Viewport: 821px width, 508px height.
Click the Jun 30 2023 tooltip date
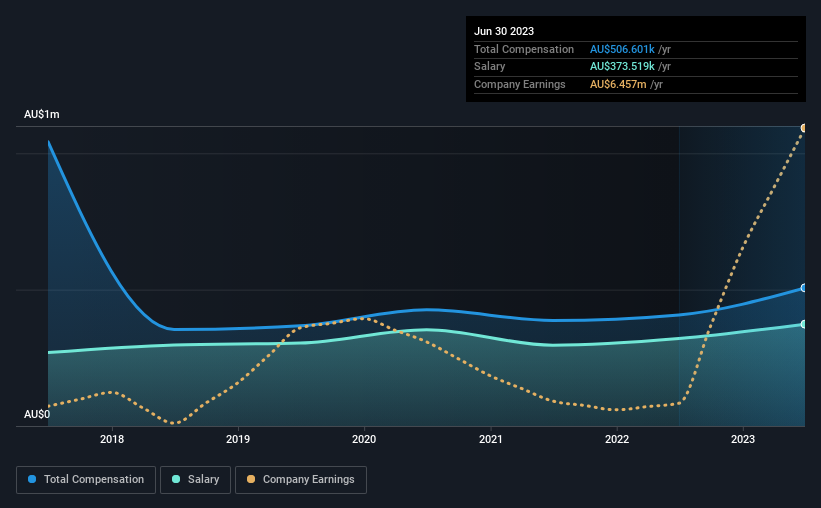tap(504, 31)
